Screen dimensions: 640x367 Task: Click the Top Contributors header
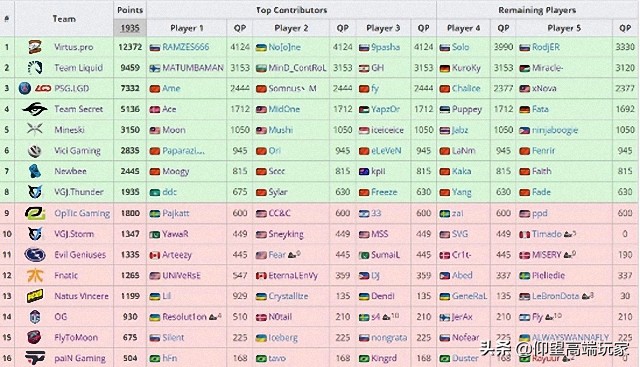pyautogui.click(x=291, y=10)
